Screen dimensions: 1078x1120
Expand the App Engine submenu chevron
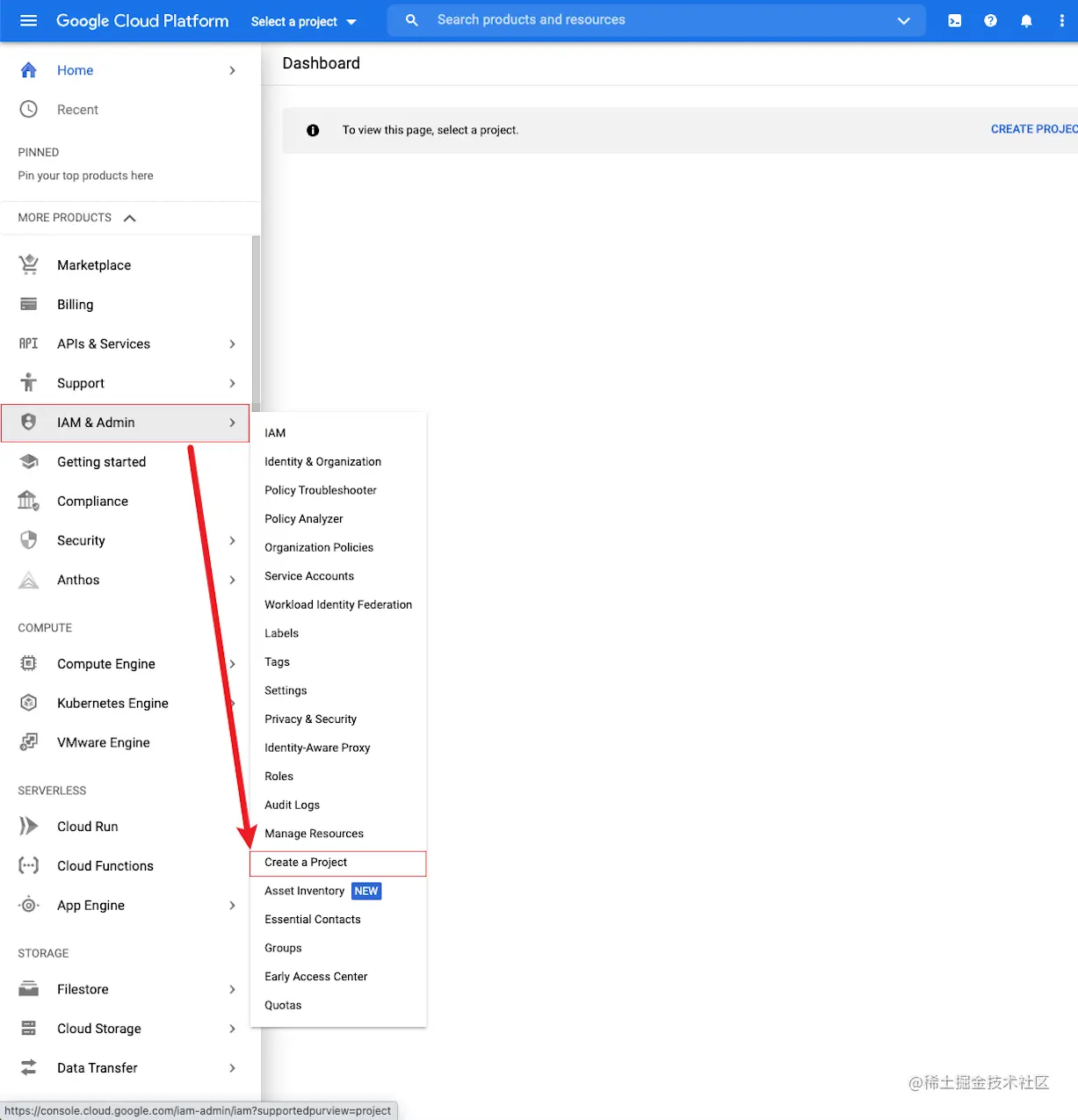232,905
